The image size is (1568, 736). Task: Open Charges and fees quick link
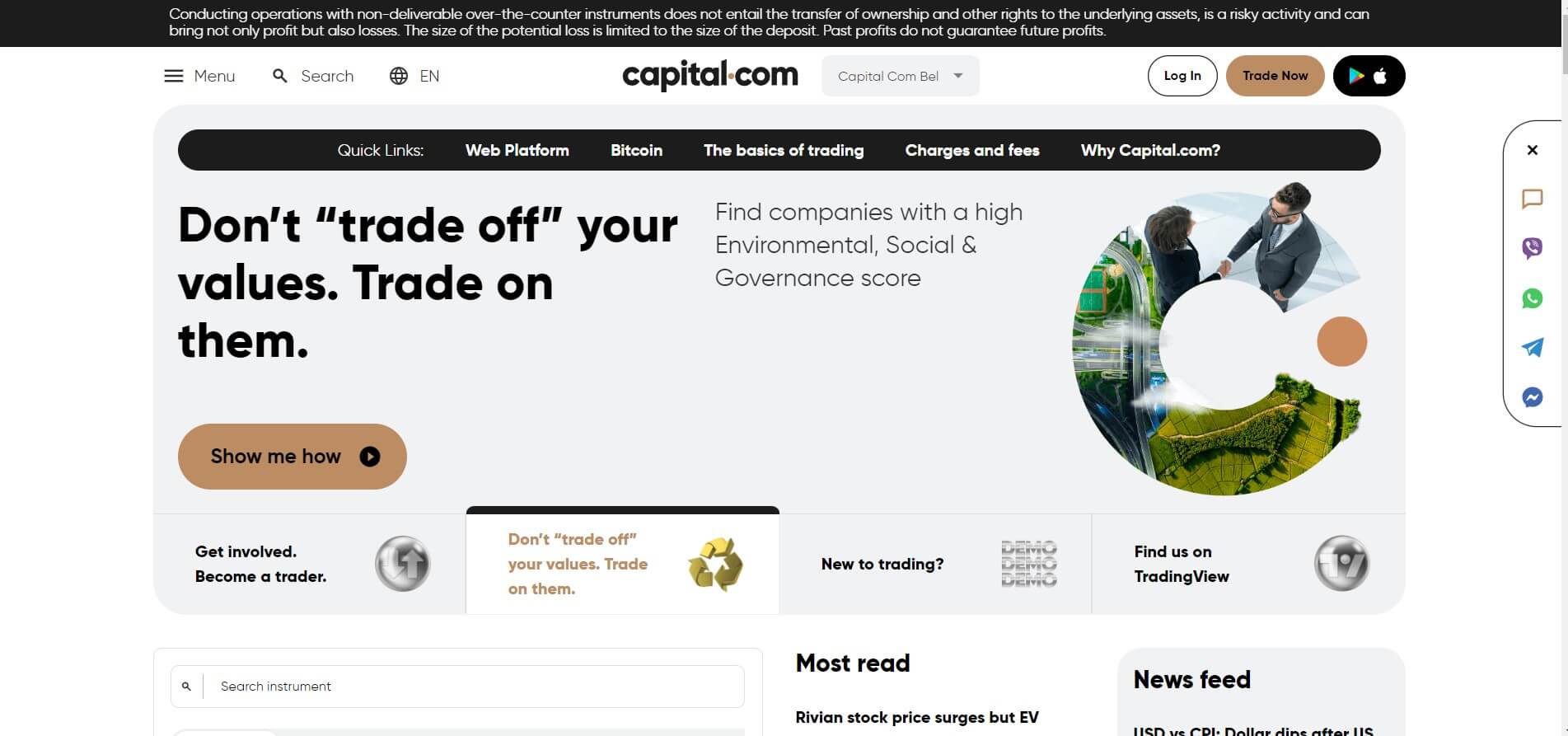972,150
